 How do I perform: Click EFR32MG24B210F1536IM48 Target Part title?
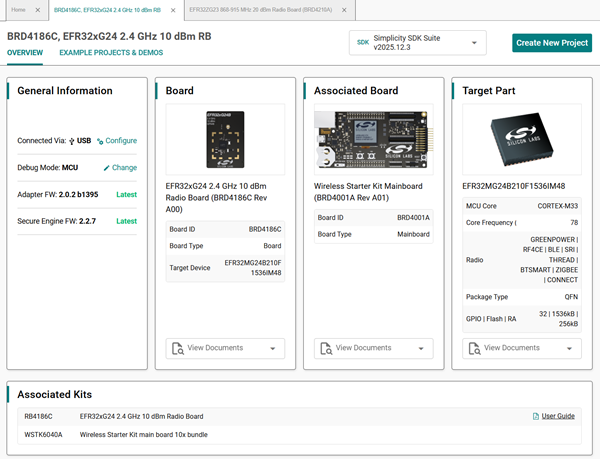[514, 187]
